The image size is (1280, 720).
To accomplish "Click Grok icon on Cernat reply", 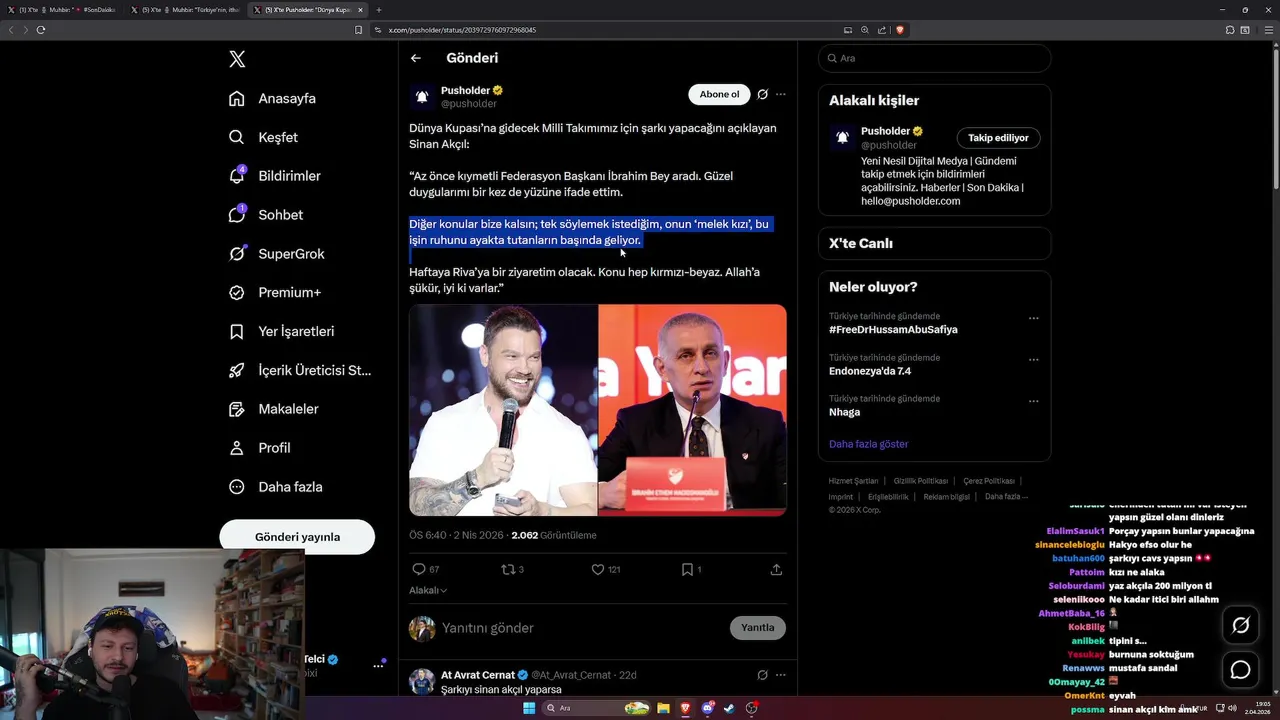I will click(x=762, y=675).
